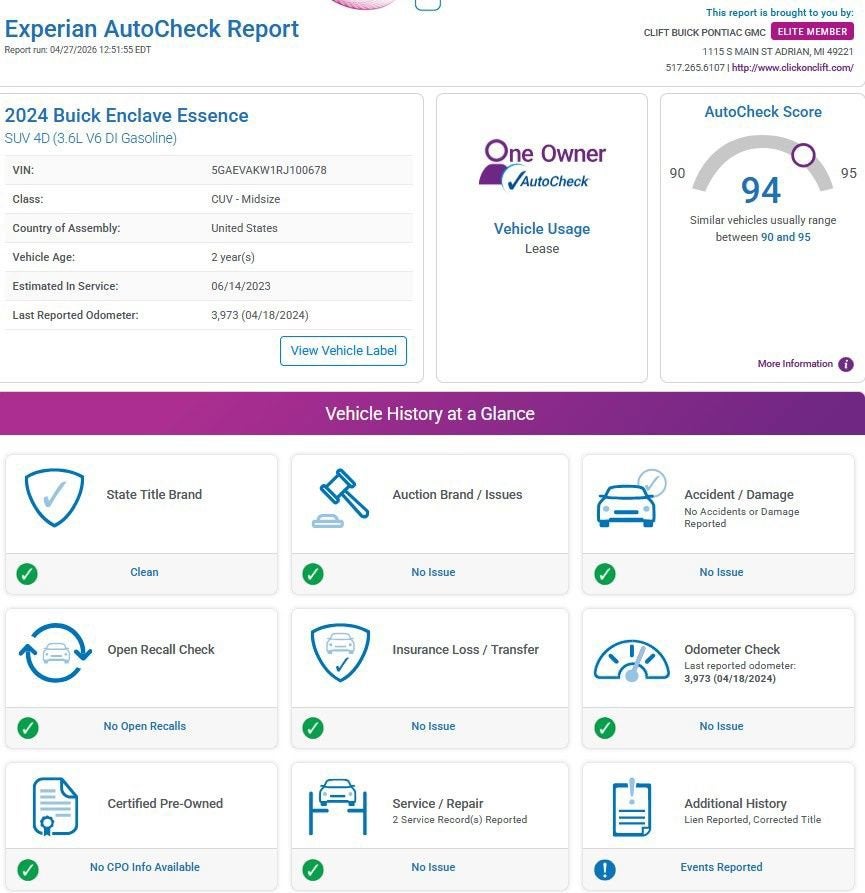Click the More Information info icon

846,364
